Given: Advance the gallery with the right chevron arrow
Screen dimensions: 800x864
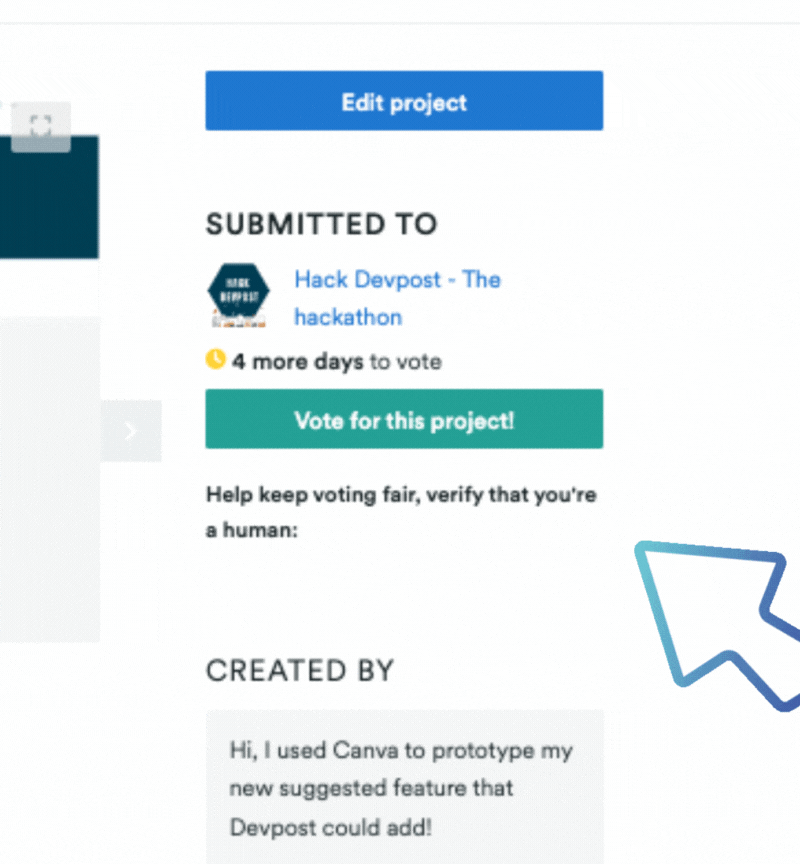Looking at the screenshot, I should (130, 431).
